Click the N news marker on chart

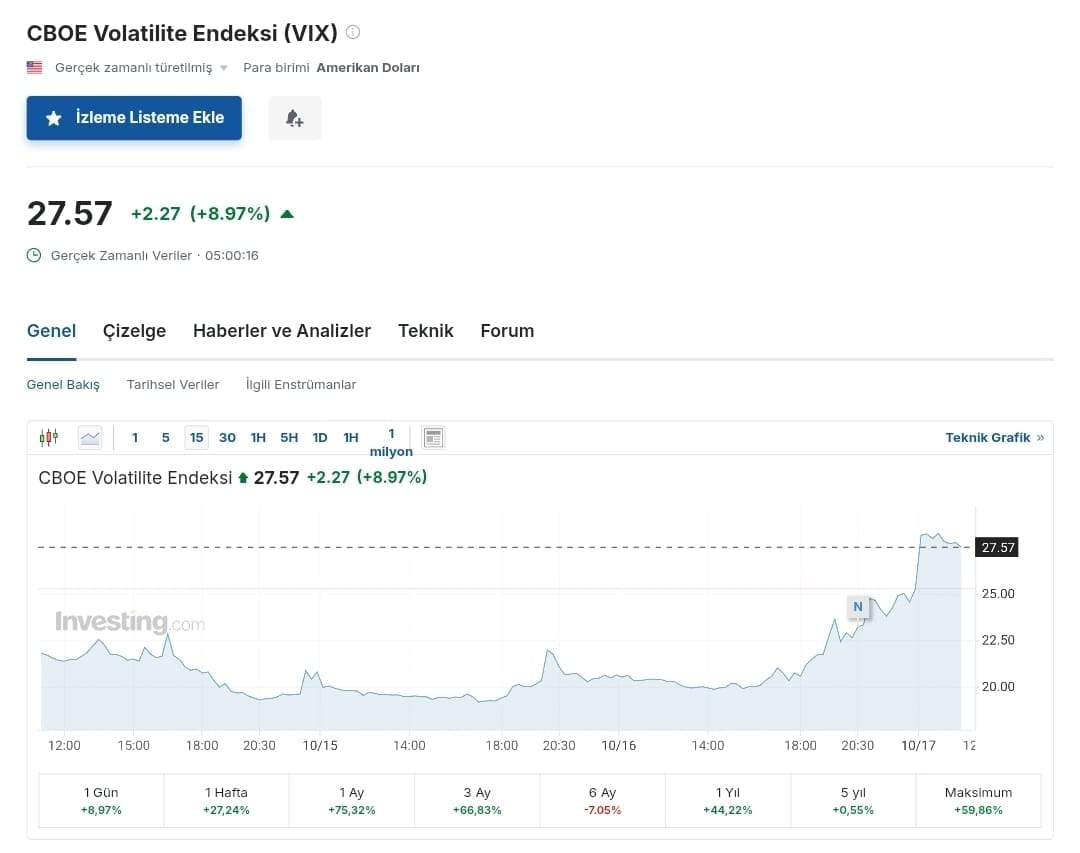857,606
